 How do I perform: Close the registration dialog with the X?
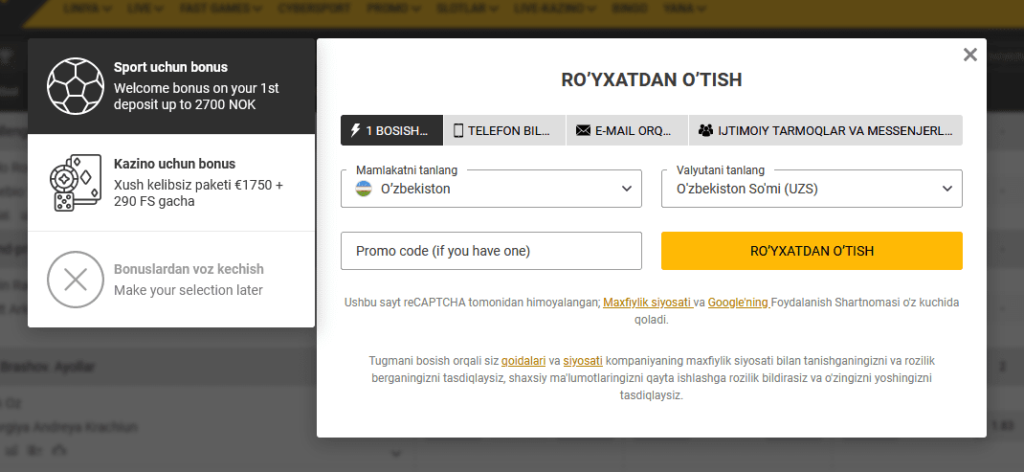click(970, 55)
